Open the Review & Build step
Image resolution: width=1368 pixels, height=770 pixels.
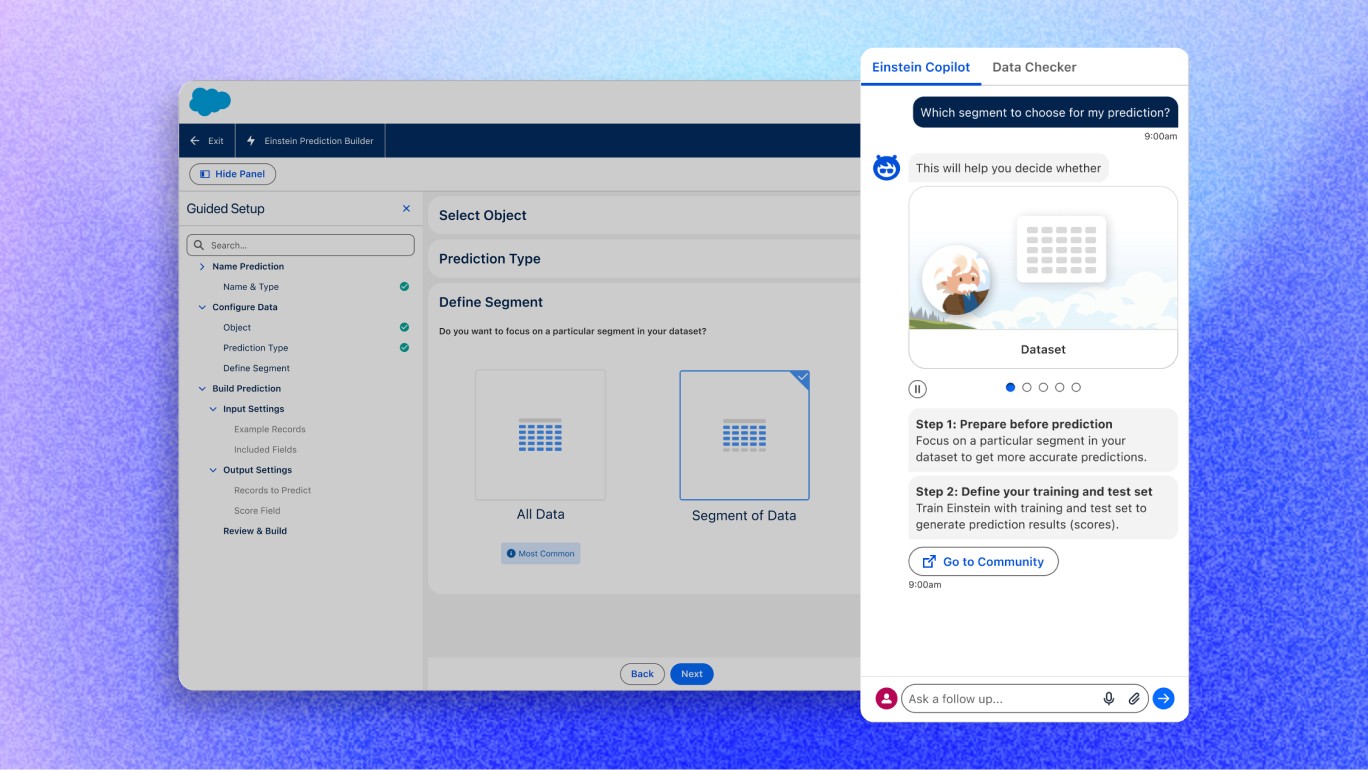[255, 531]
